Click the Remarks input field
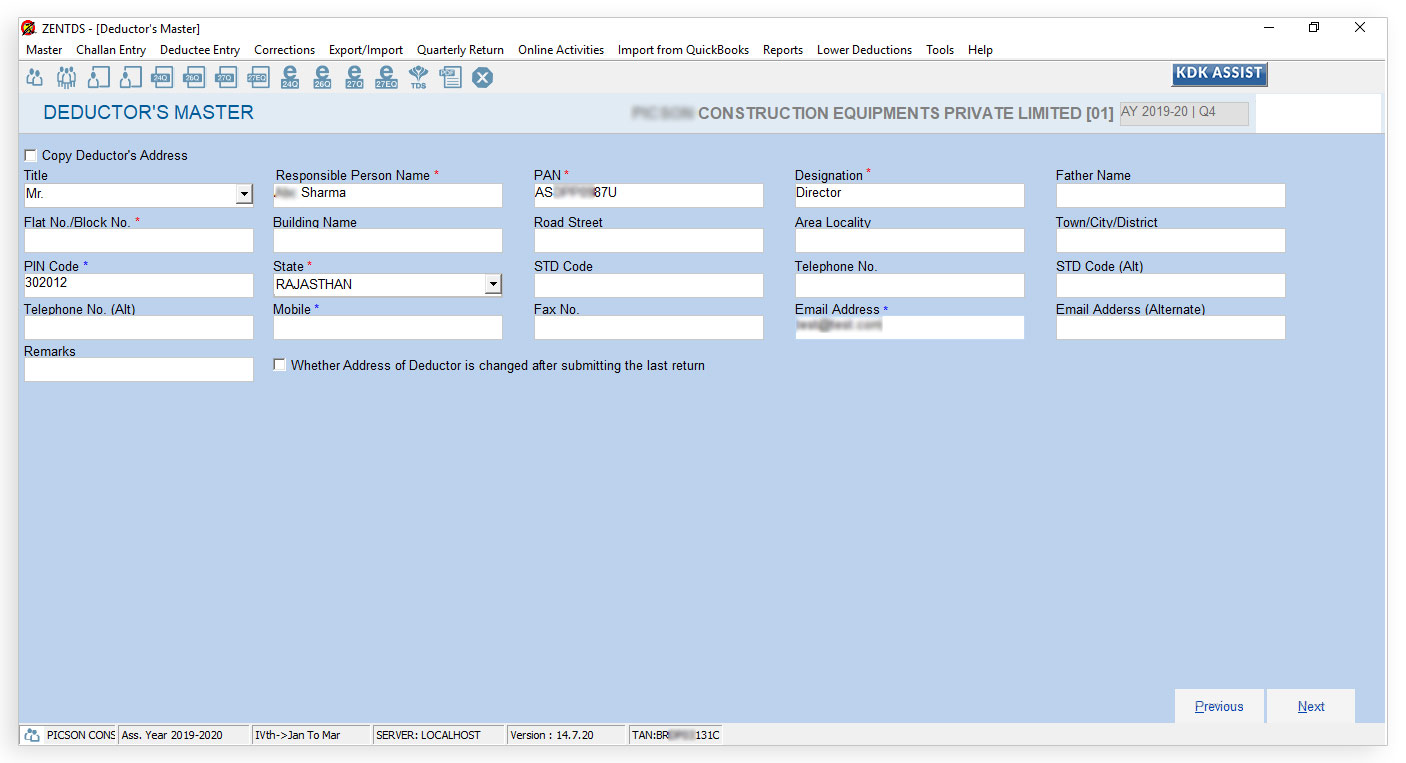 (x=139, y=370)
